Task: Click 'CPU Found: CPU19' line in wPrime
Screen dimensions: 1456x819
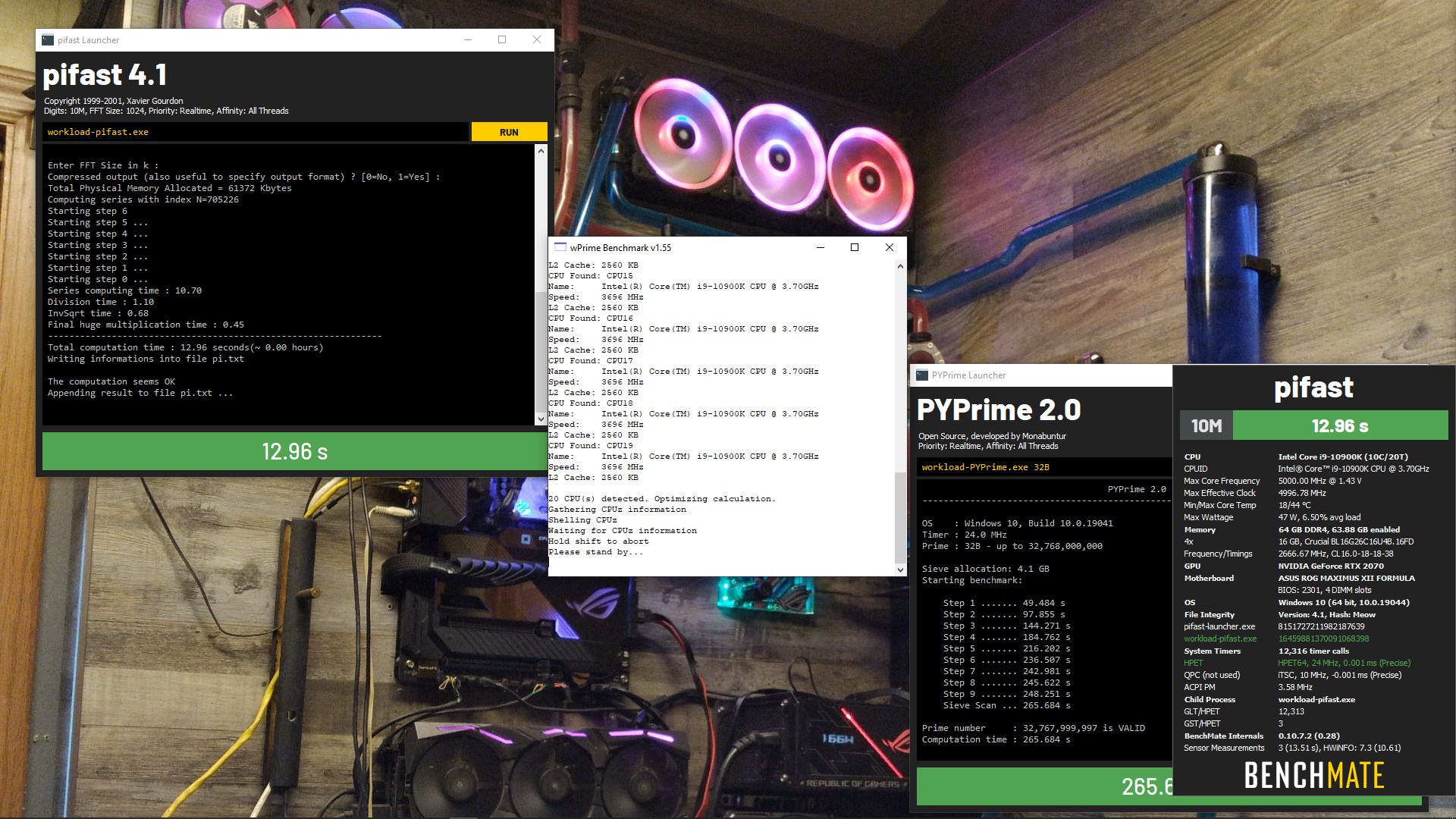Action: 591,446
